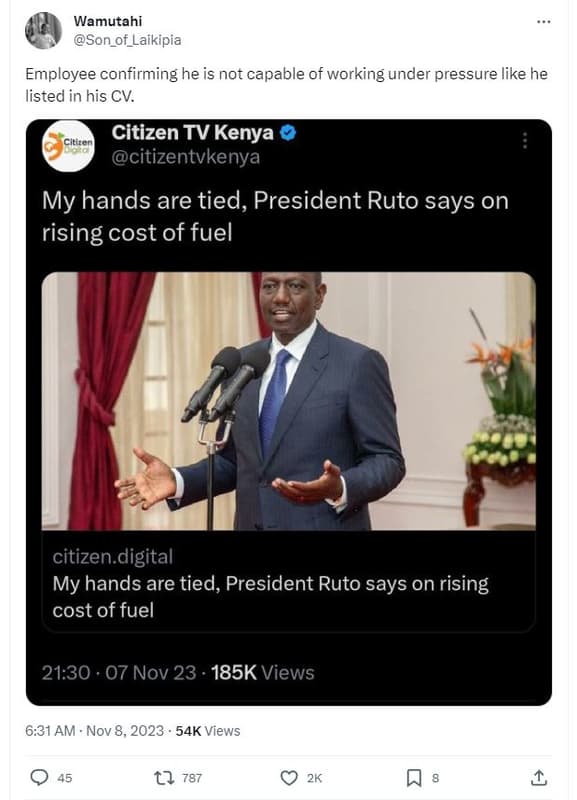Open Citizen TV Kenya account name
Image resolution: width=577 pixels, height=800 pixels.
tap(192, 133)
